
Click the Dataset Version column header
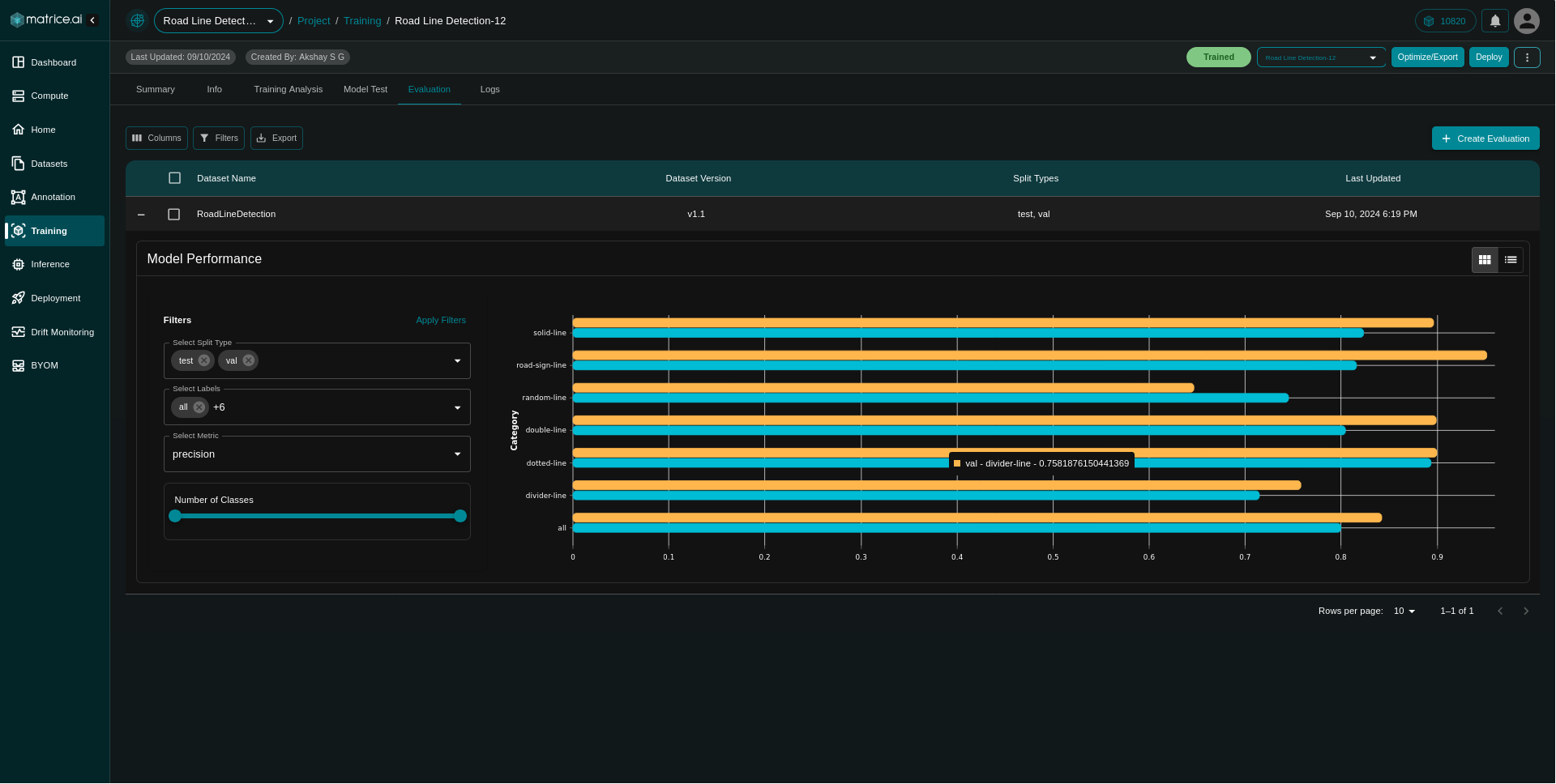pos(699,178)
